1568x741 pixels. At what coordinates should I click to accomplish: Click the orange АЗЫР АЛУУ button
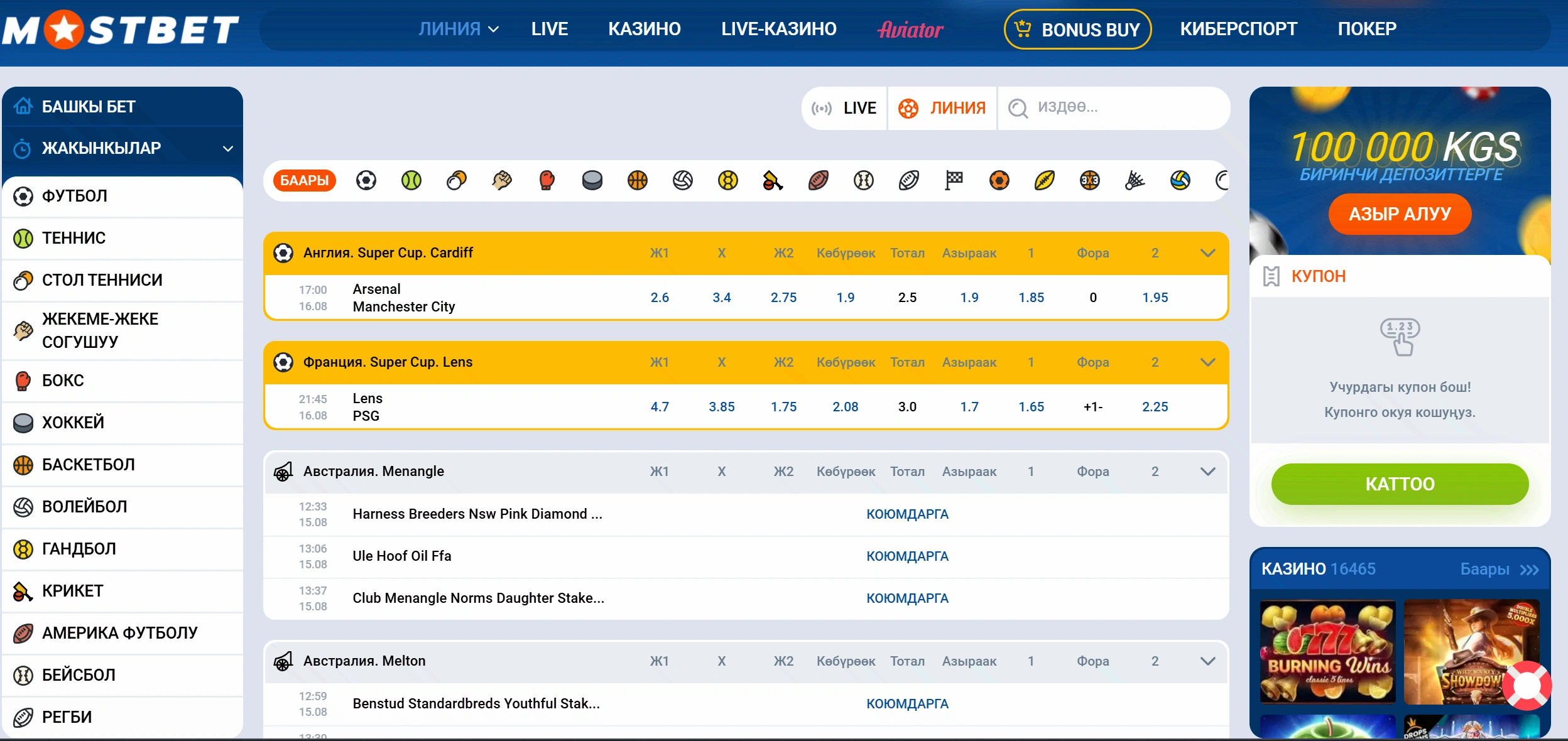pos(1400,214)
